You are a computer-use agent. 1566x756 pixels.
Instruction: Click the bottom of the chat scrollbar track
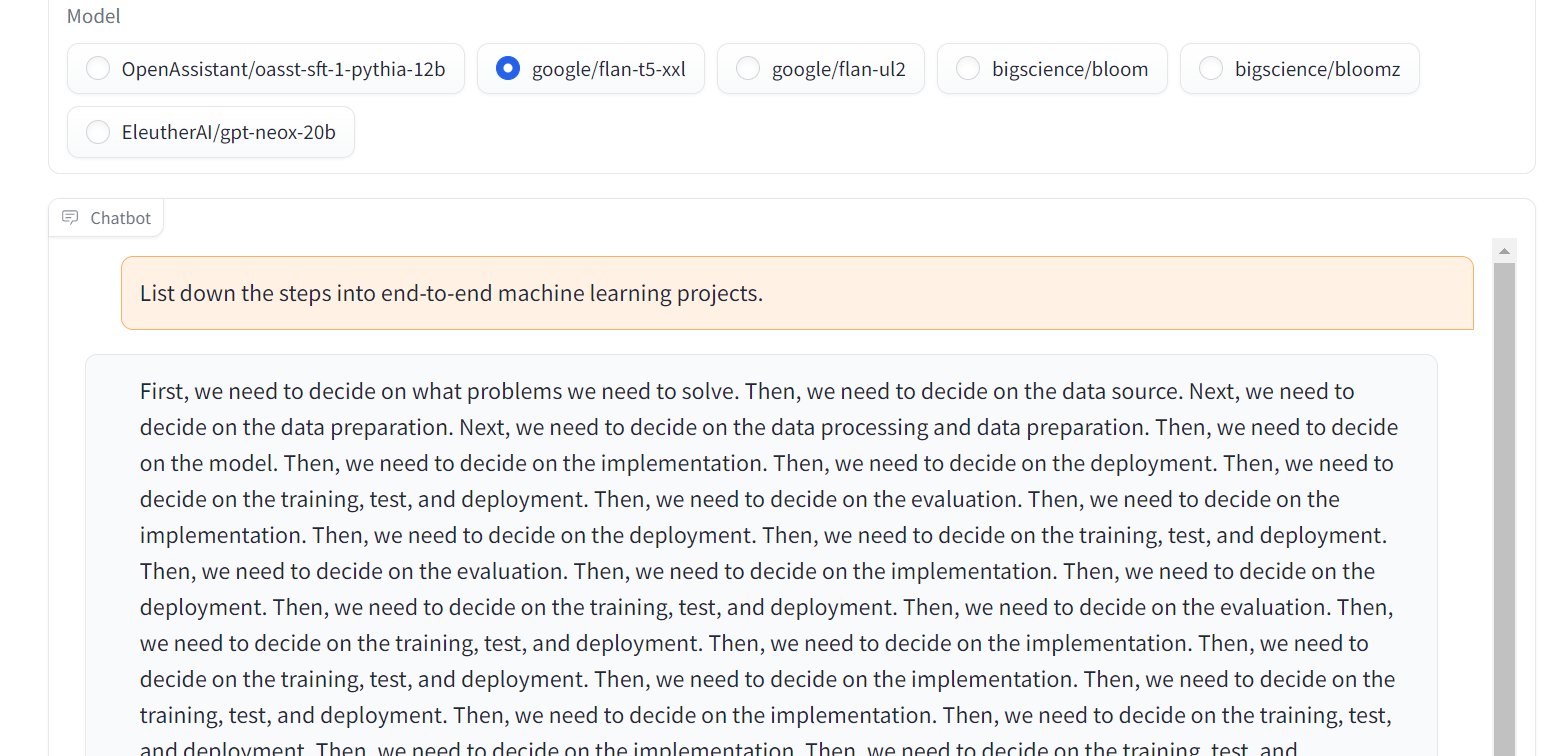(1504, 740)
